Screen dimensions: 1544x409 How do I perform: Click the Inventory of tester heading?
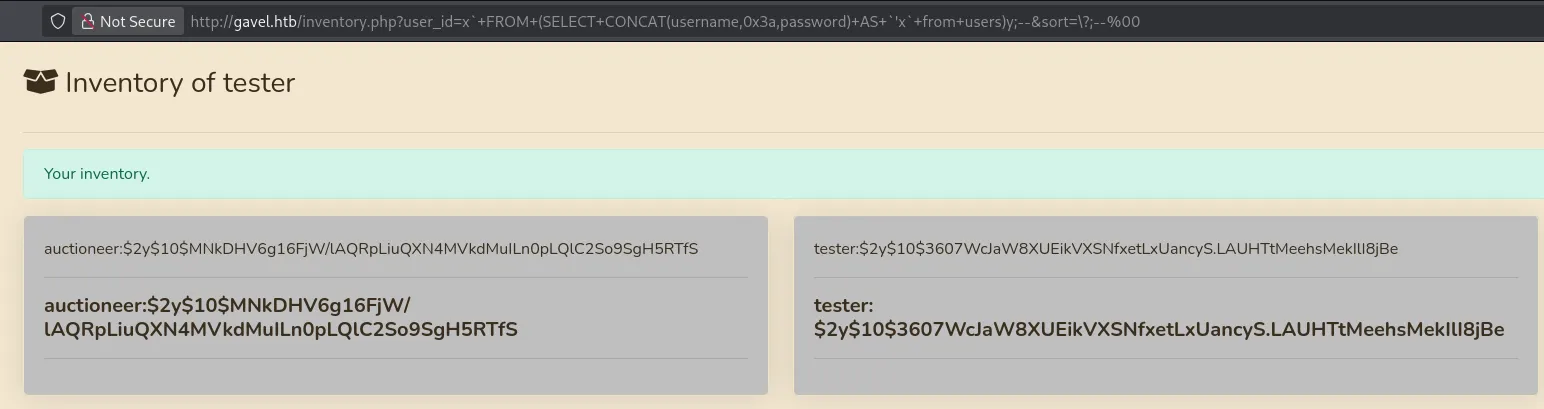coord(180,83)
